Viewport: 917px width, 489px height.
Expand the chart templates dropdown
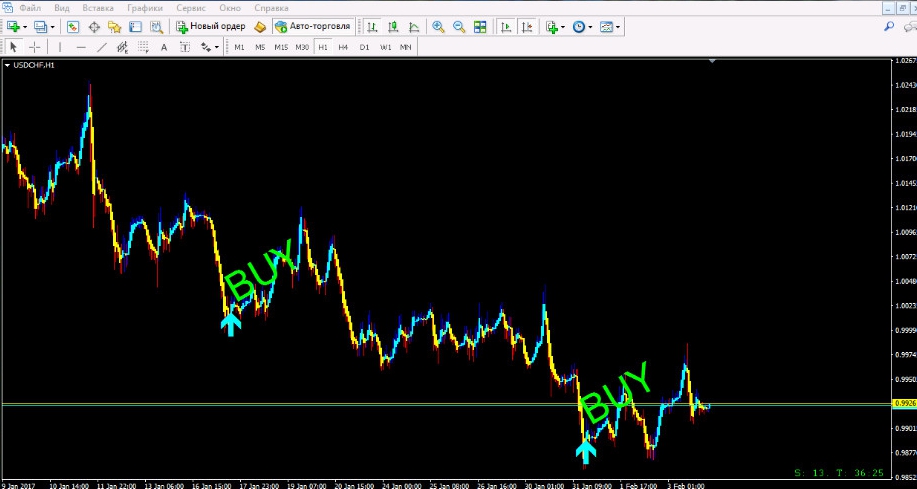[x=619, y=27]
